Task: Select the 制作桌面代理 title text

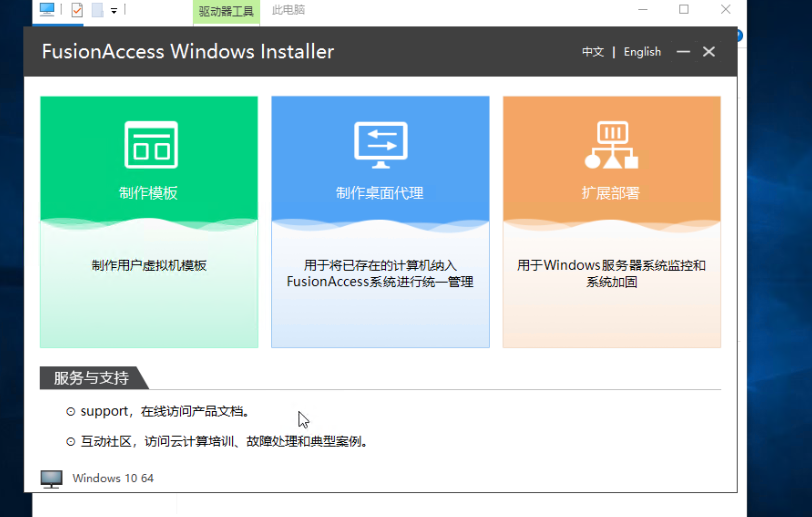Action: point(380,193)
